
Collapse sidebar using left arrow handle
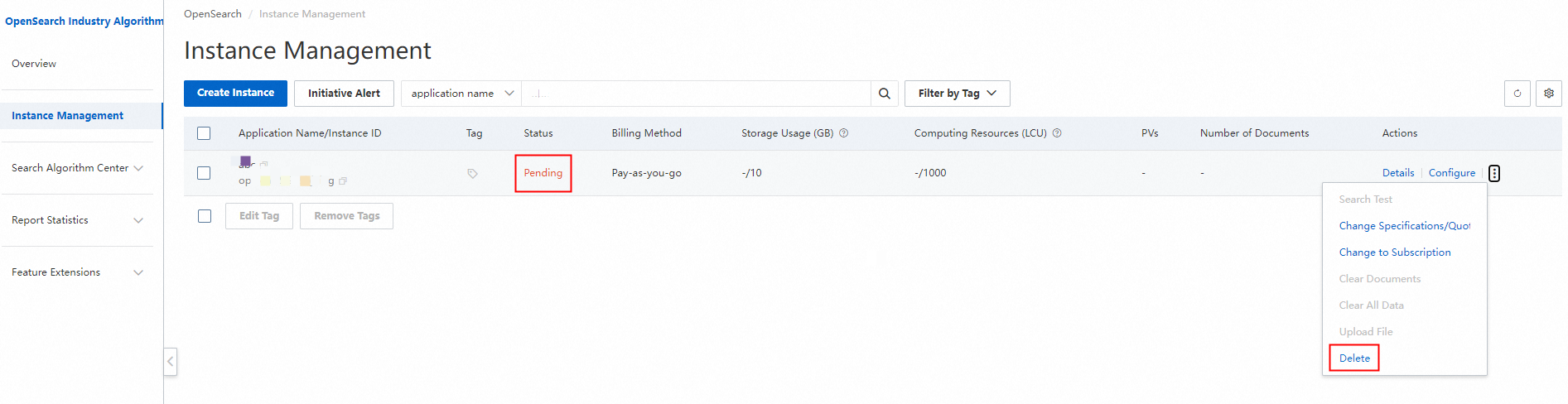coord(171,361)
